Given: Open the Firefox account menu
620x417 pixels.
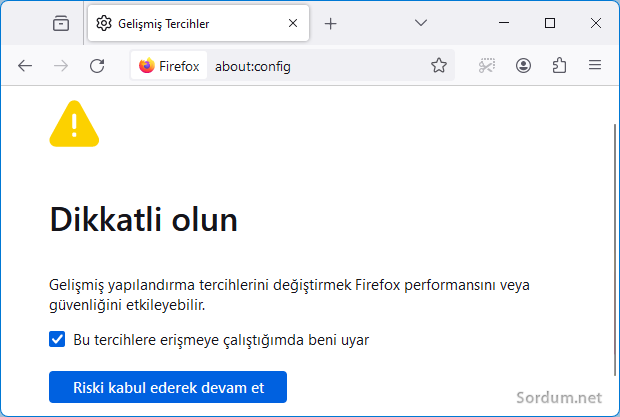Looking at the screenshot, I should 523,65.
